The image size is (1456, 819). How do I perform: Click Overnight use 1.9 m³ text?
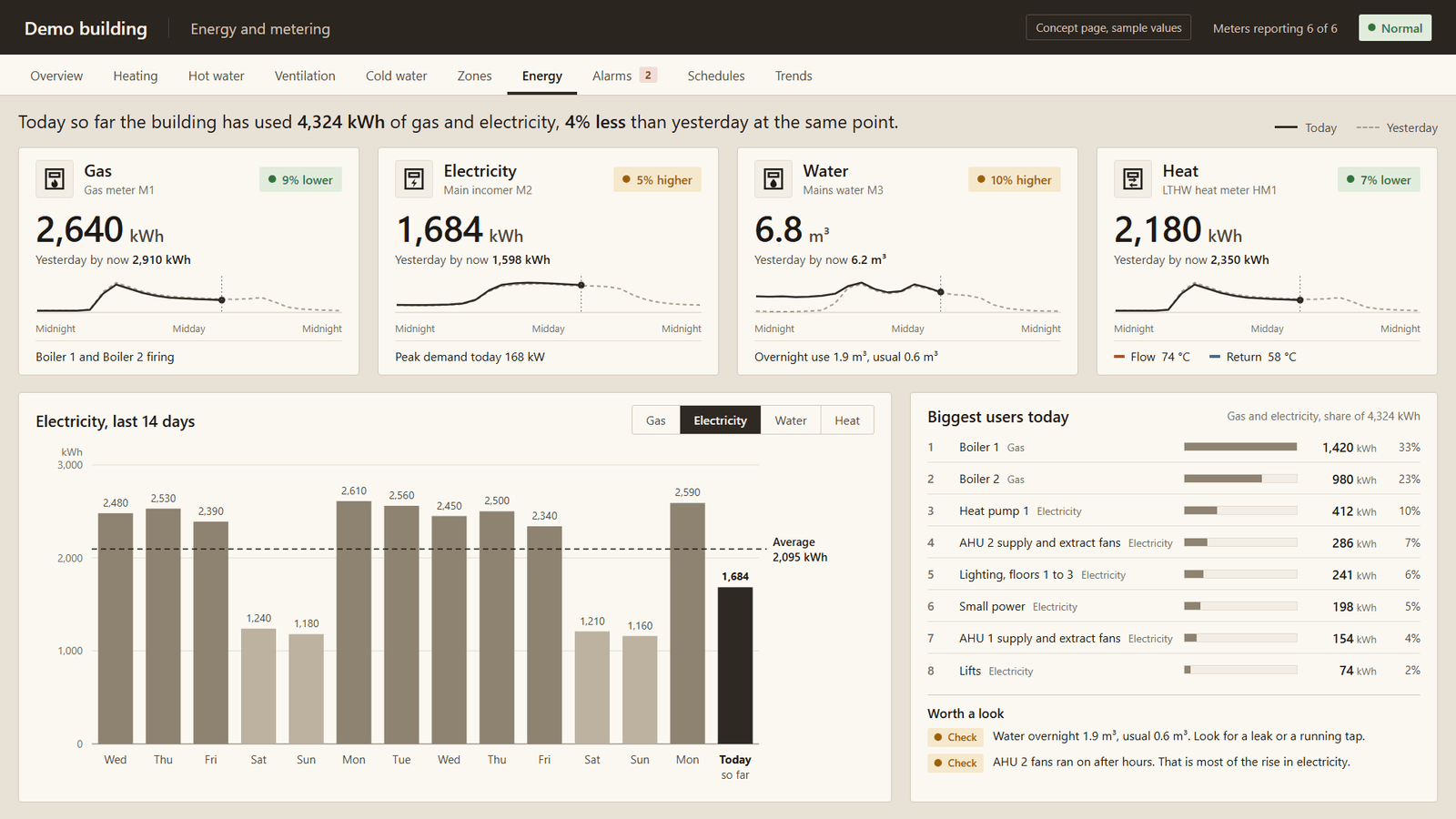(846, 357)
